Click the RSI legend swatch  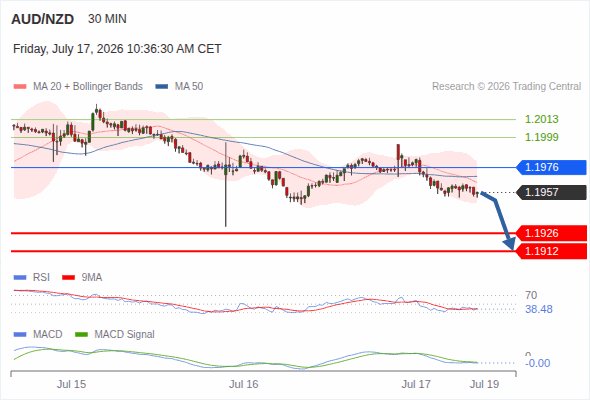coord(20,278)
